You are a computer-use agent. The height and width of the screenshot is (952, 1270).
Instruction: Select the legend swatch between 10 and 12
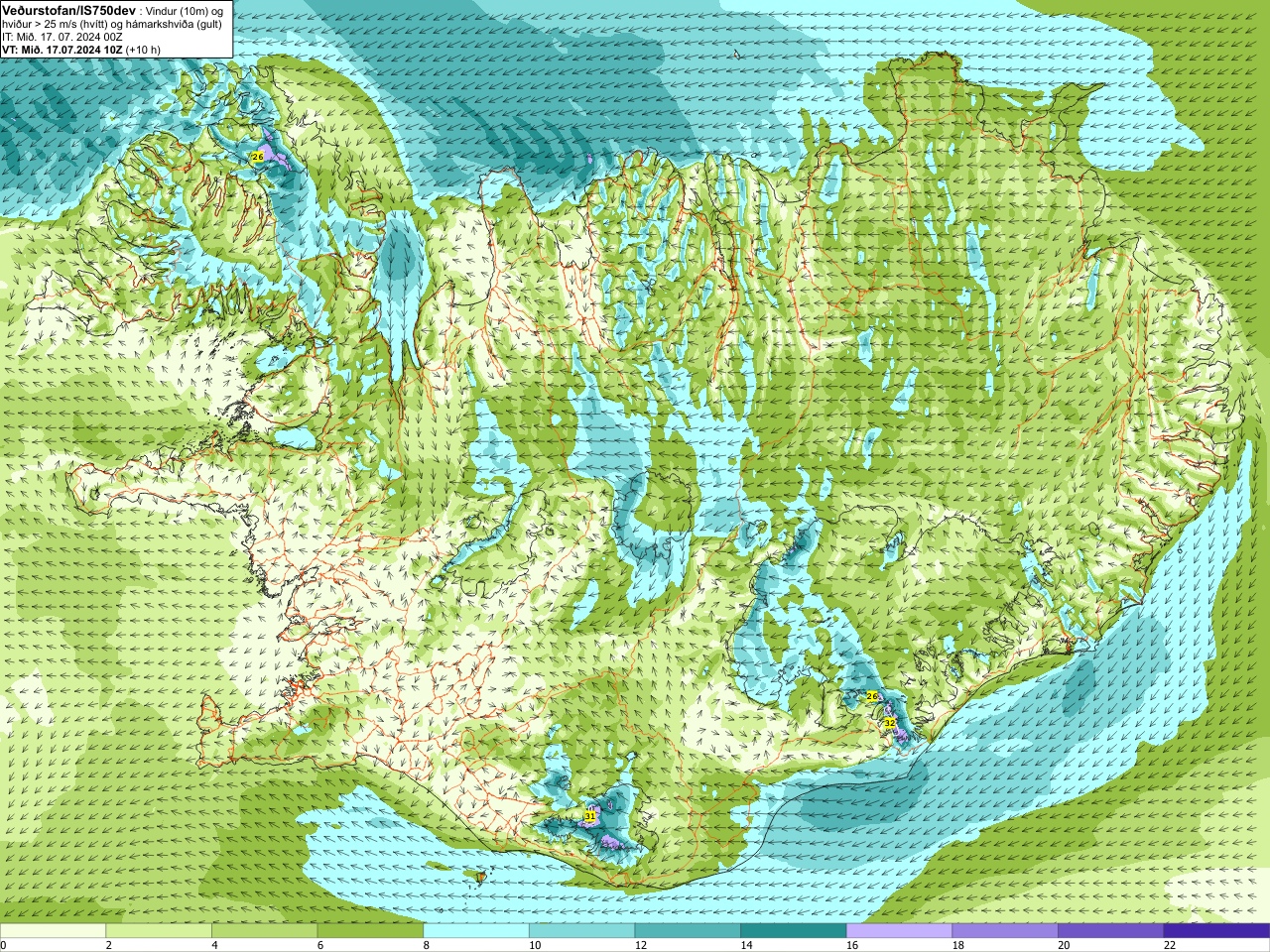[x=581, y=931]
